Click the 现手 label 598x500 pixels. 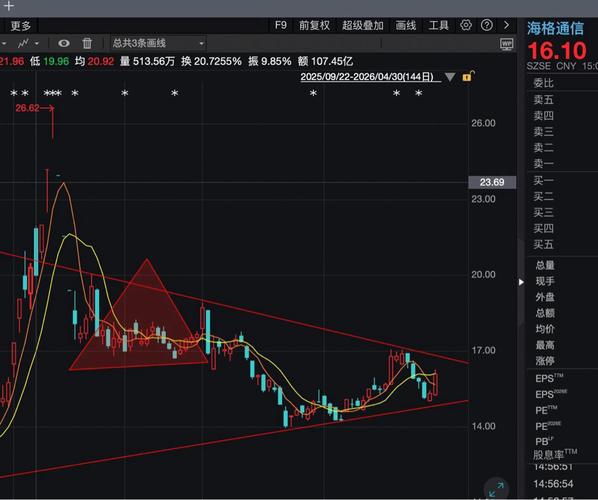pyautogui.click(x=545, y=281)
